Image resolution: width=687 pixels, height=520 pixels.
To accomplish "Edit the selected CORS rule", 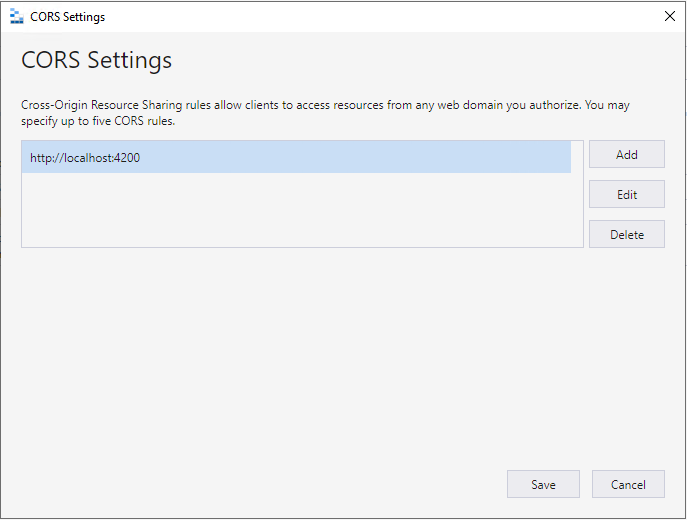I will pyautogui.click(x=627, y=195).
